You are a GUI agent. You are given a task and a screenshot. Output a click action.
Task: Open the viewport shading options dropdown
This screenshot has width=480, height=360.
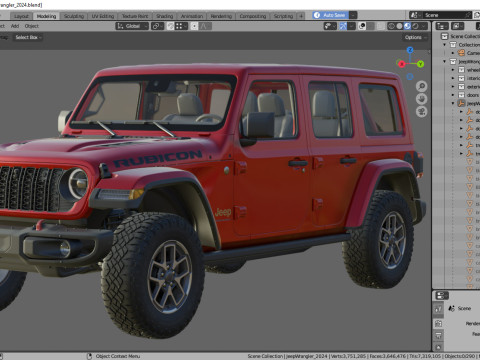point(424,26)
